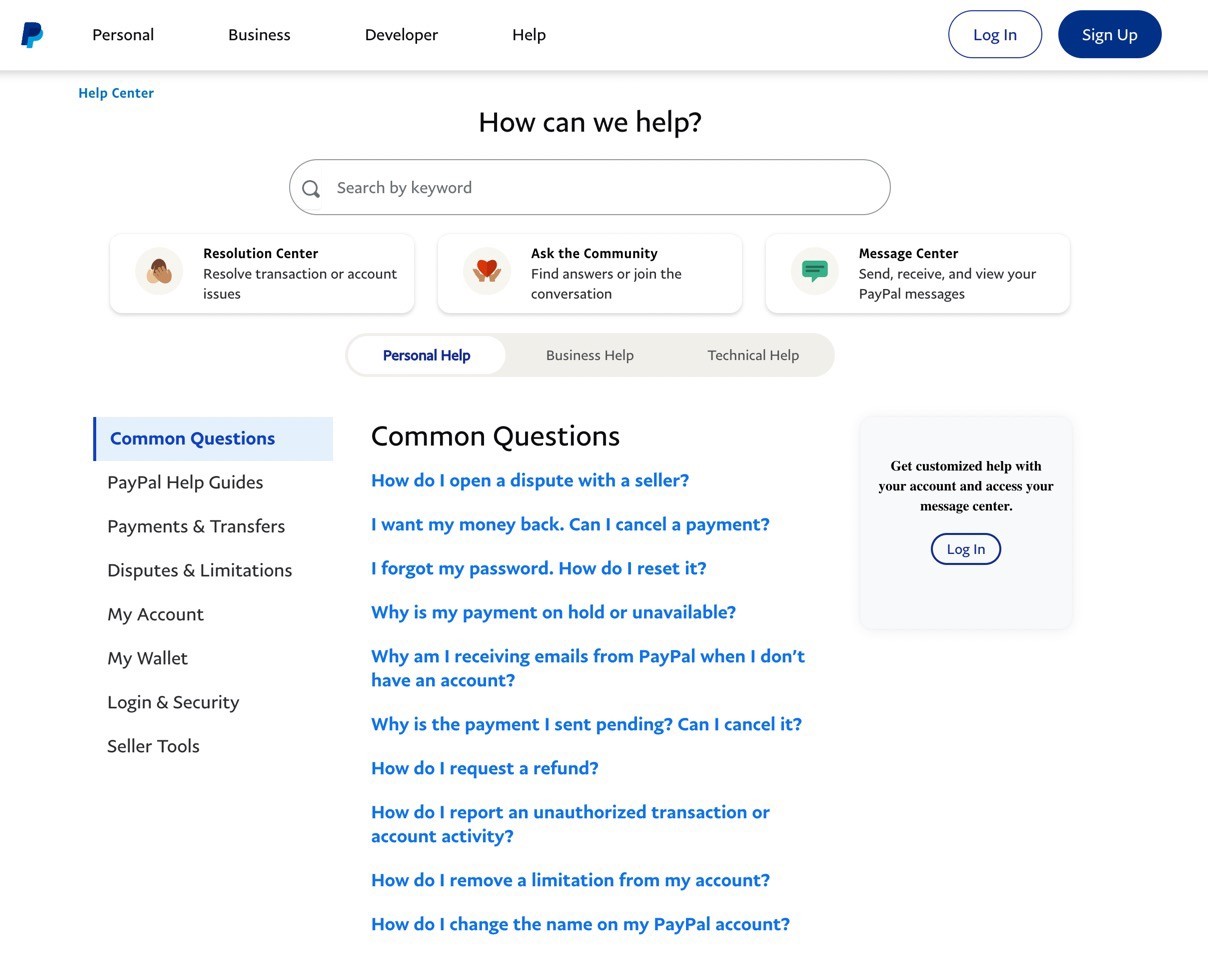The image size is (1208, 958).
Task: Switch to the Business Help tab
Action: tap(589, 355)
